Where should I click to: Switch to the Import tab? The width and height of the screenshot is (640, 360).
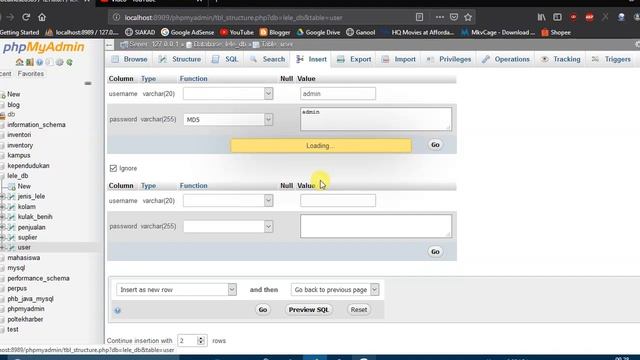399,59
